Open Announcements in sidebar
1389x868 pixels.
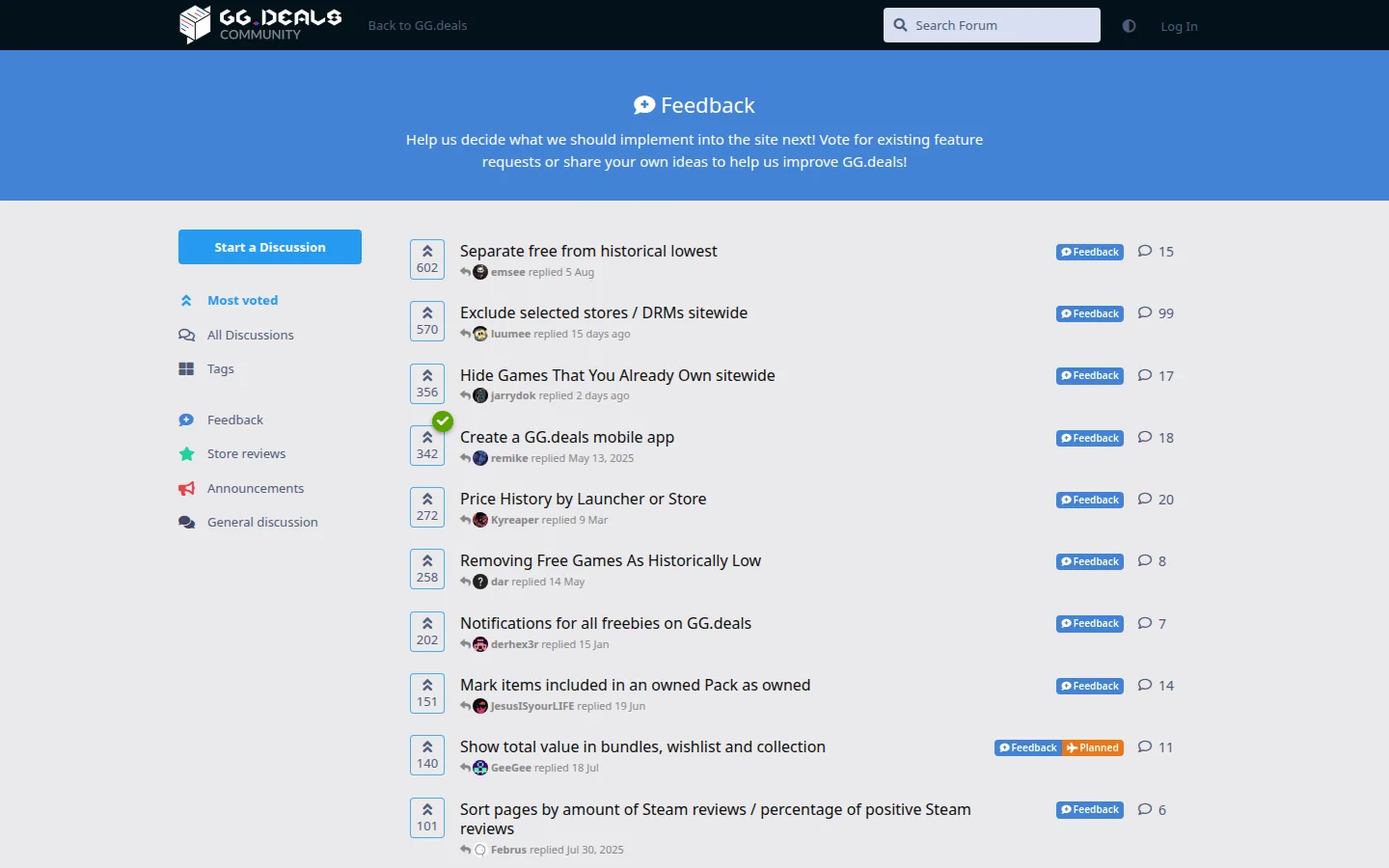click(x=255, y=488)
